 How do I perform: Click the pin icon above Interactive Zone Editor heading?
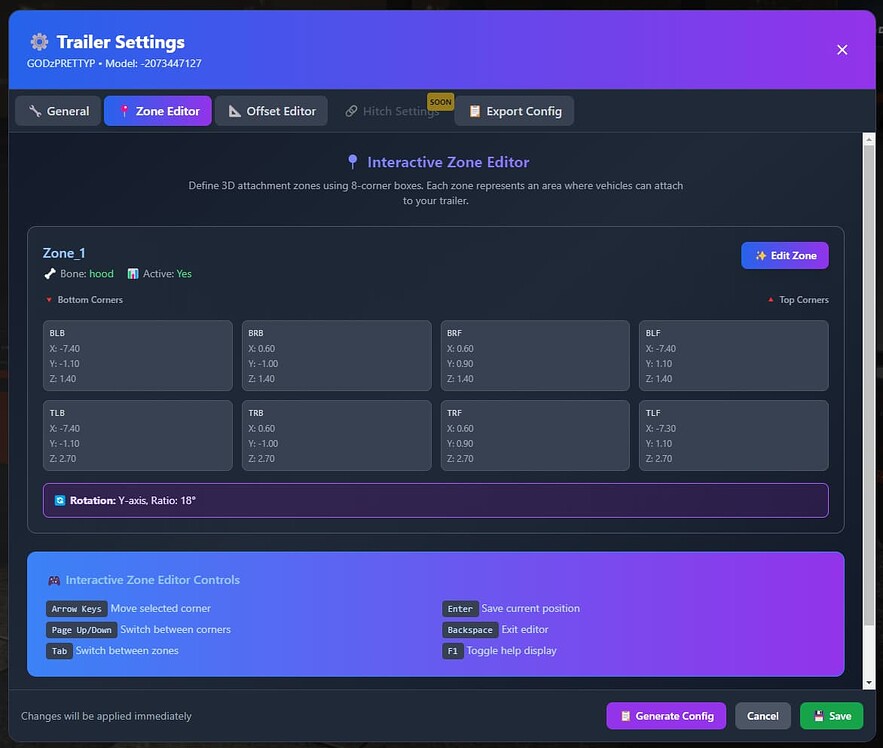coord(352,161)
